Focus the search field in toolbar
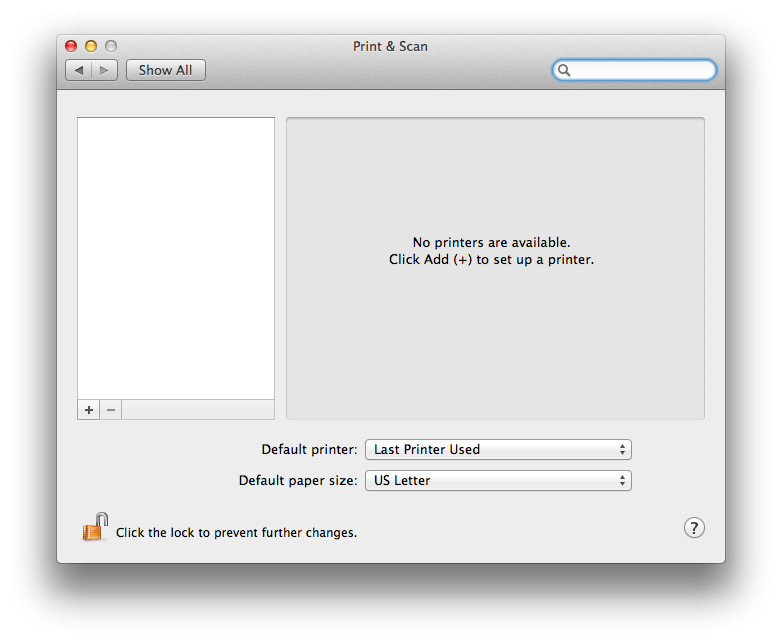The height and width of the screenshot is (642, 782). pyautogui.click(x=634, y=70)
